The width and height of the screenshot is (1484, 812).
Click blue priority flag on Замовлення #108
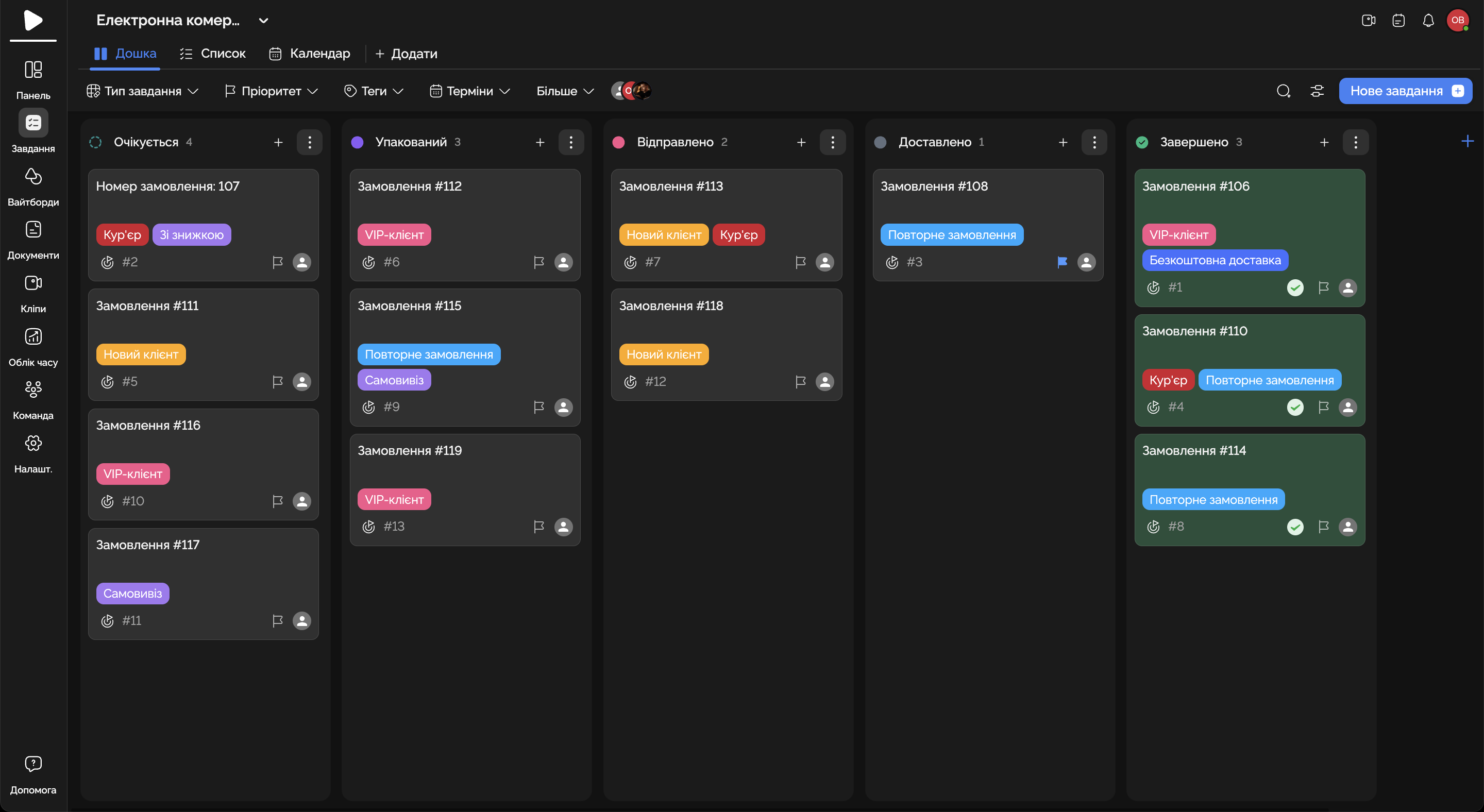click(1063, 263)
